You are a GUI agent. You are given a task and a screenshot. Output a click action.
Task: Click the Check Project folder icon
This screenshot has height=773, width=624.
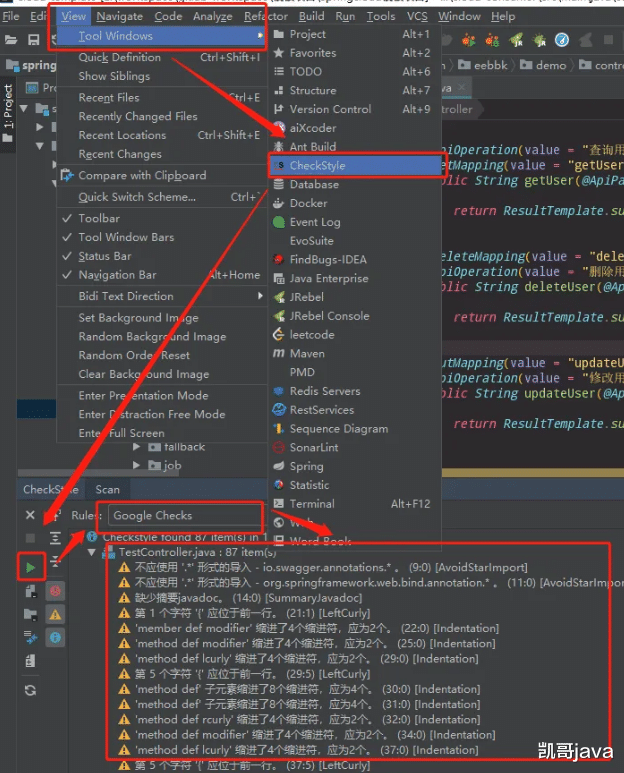tap(31, 614)
